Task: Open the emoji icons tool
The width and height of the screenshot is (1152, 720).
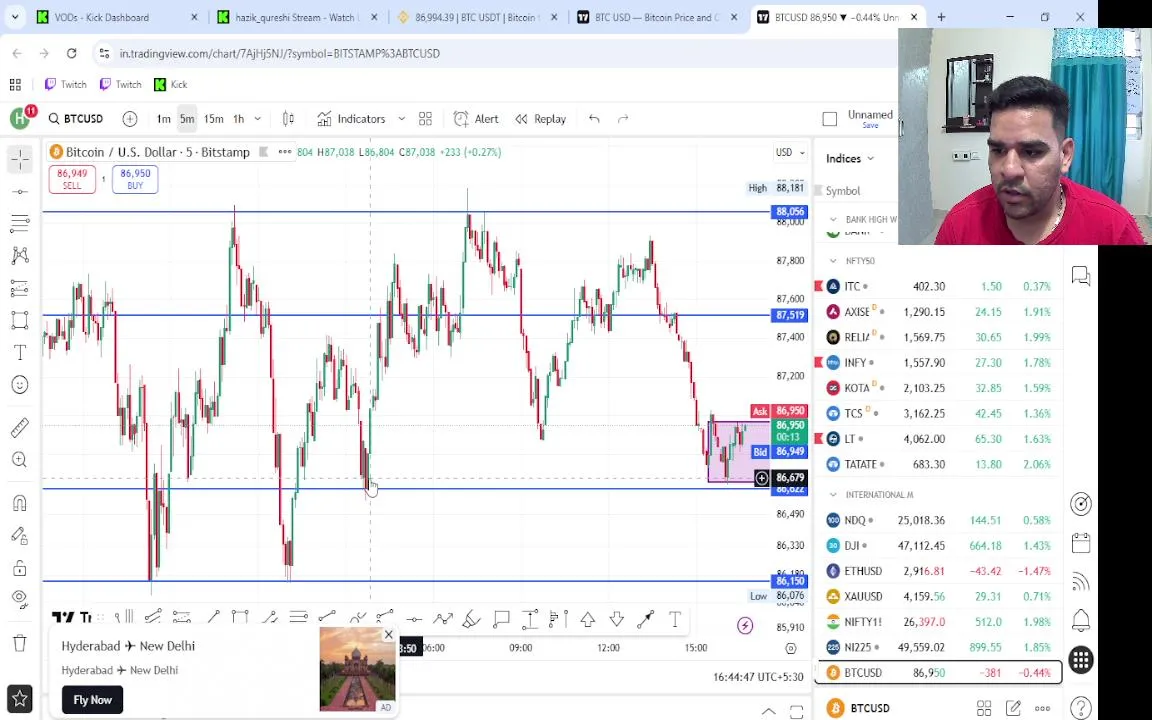Action: tap(20, 384)
